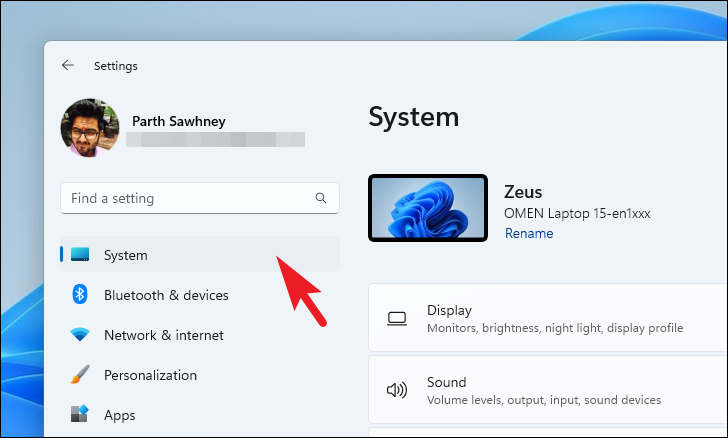Click the Wi-Fi network icon in sidebar

click(80, 334)
